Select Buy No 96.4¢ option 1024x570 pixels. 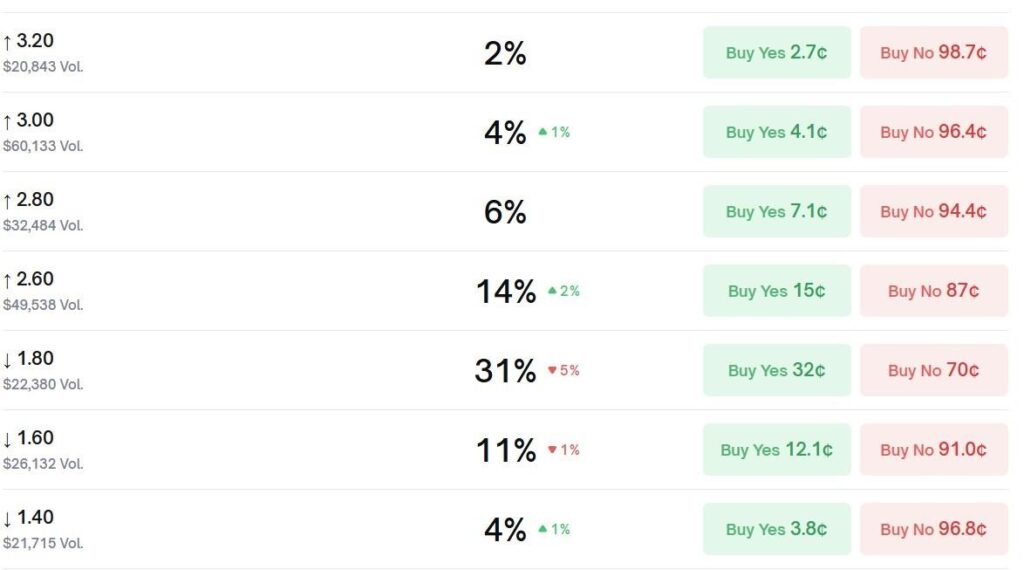[933, 132]
